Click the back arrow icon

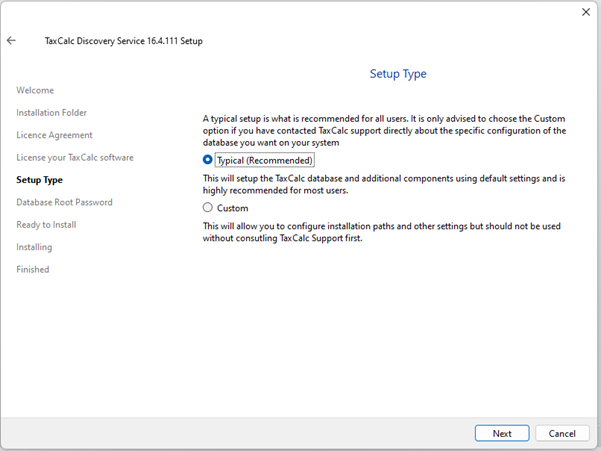pyautogui.click(x=11, y=41)
